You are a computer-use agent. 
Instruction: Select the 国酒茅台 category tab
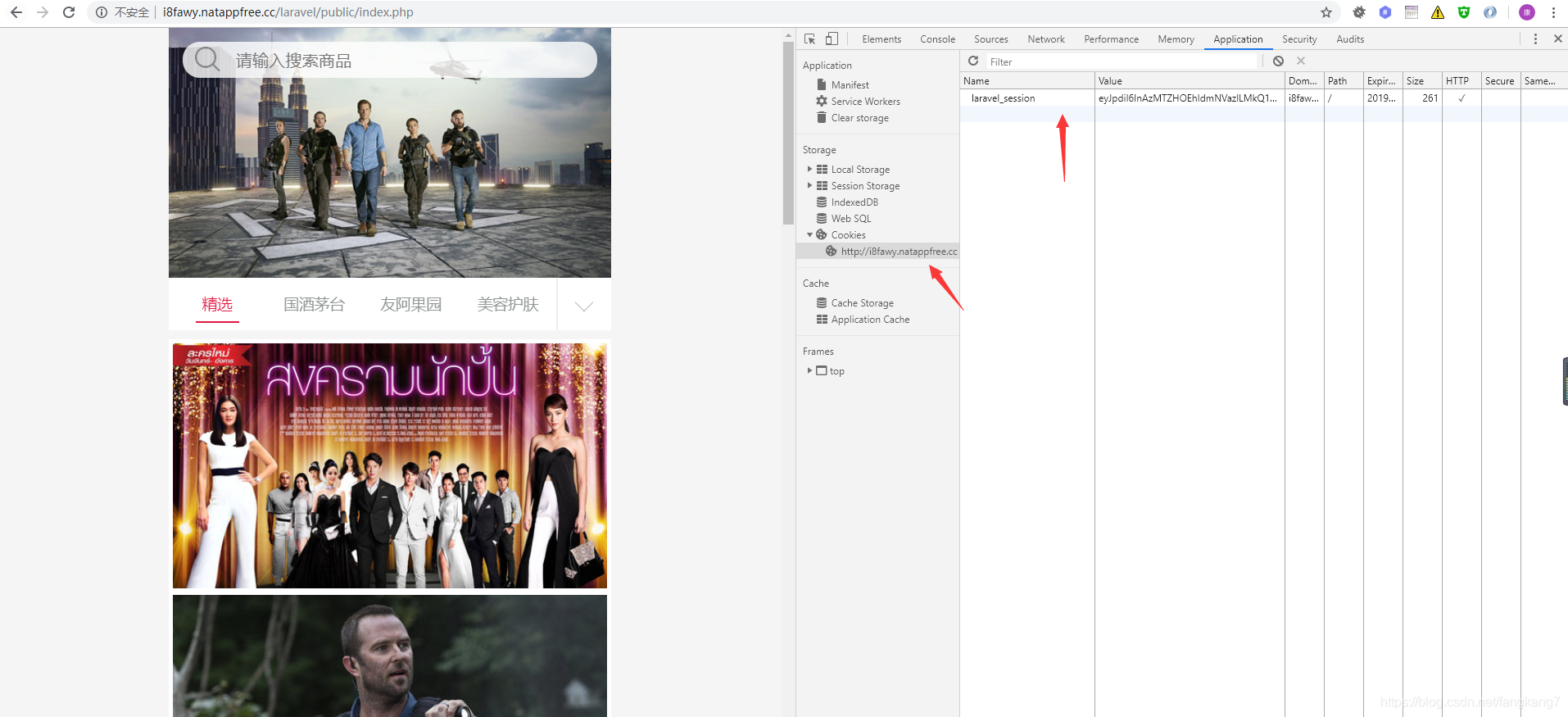coord(315,305)
